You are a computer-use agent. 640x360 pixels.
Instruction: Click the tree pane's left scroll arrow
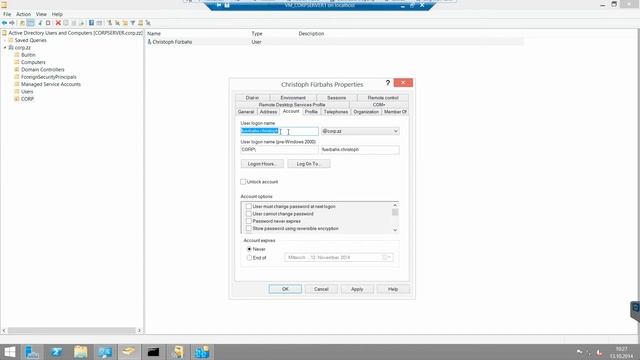(4, 331)
